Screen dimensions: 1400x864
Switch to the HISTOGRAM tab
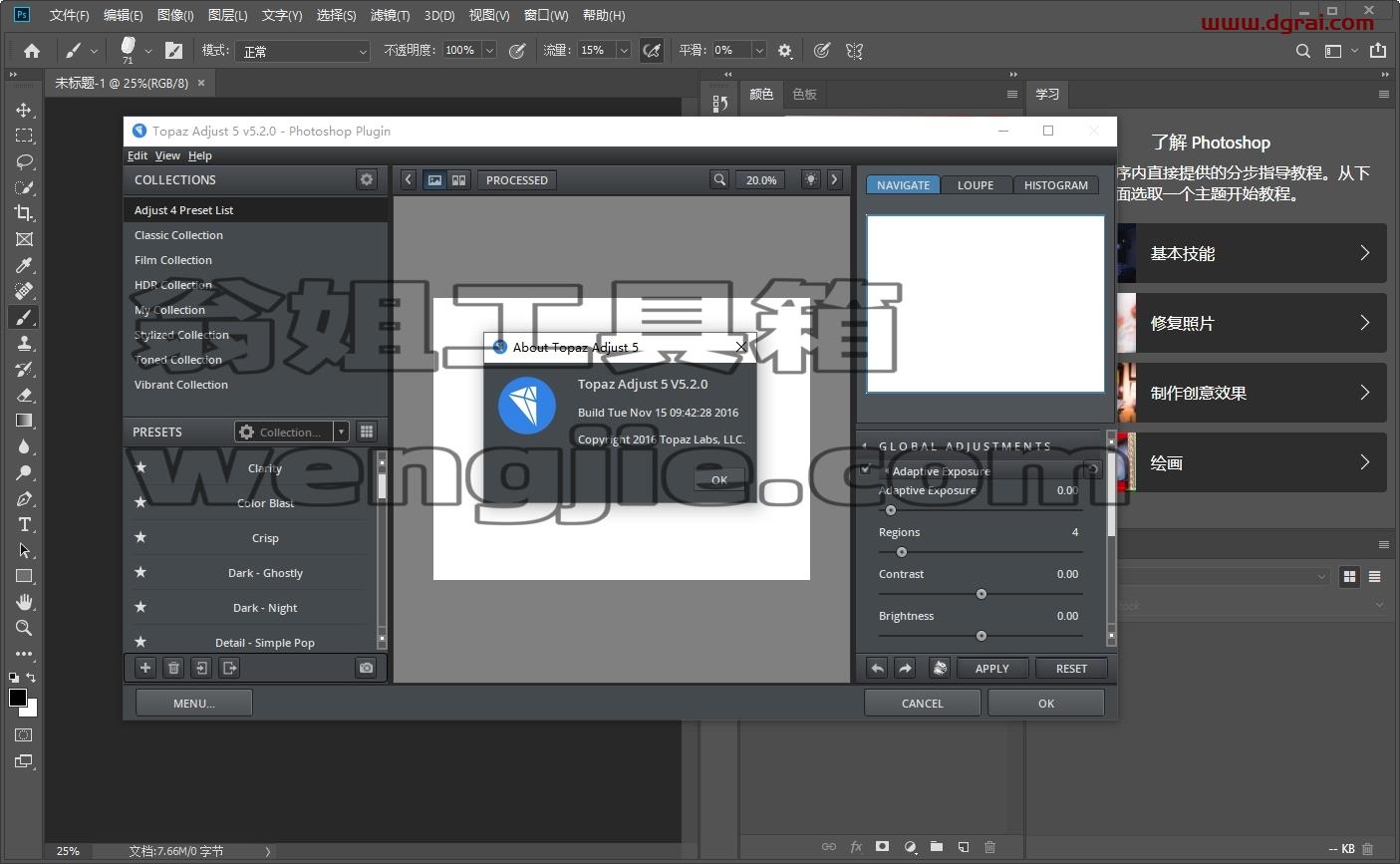point(1056,185)
